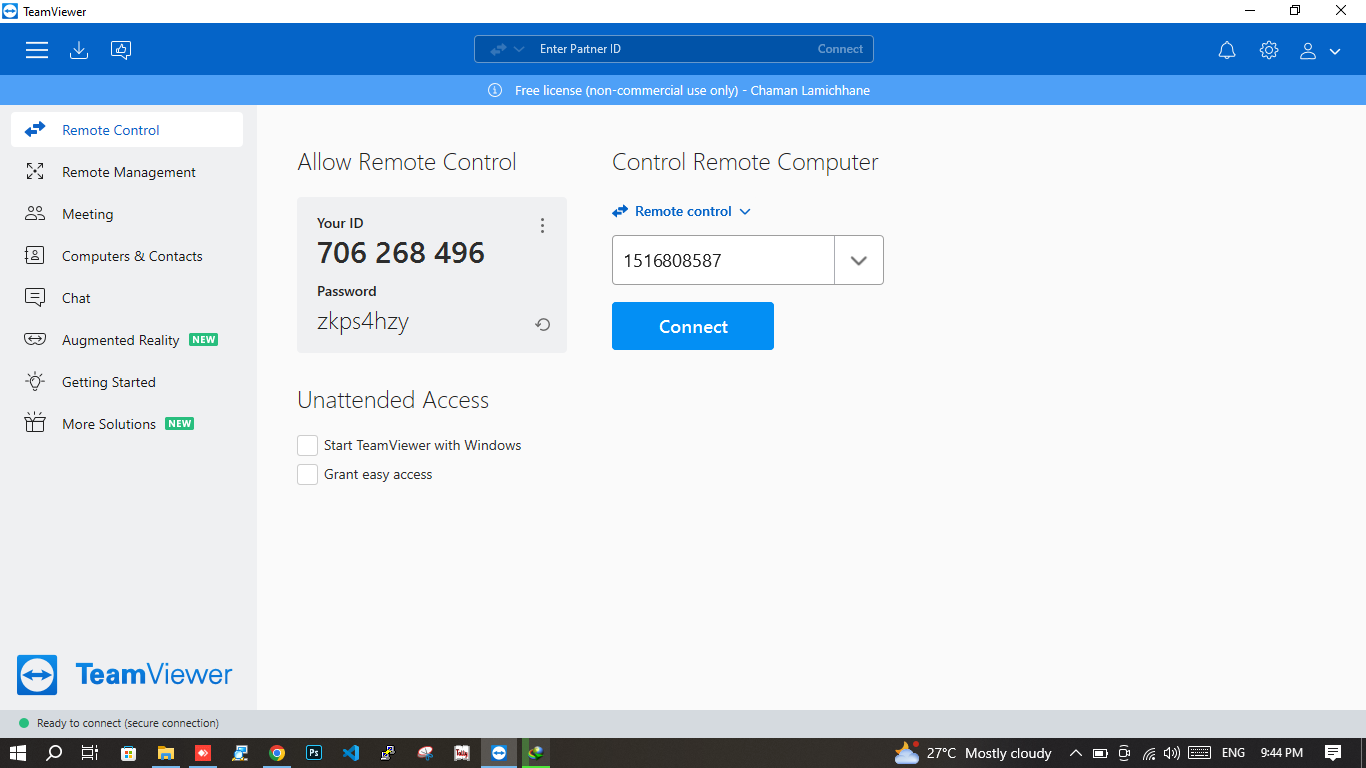Click the password zkps4hzy
This screenshot has width=1366, height=768.
pyautogui.click(x=363, y=322)
